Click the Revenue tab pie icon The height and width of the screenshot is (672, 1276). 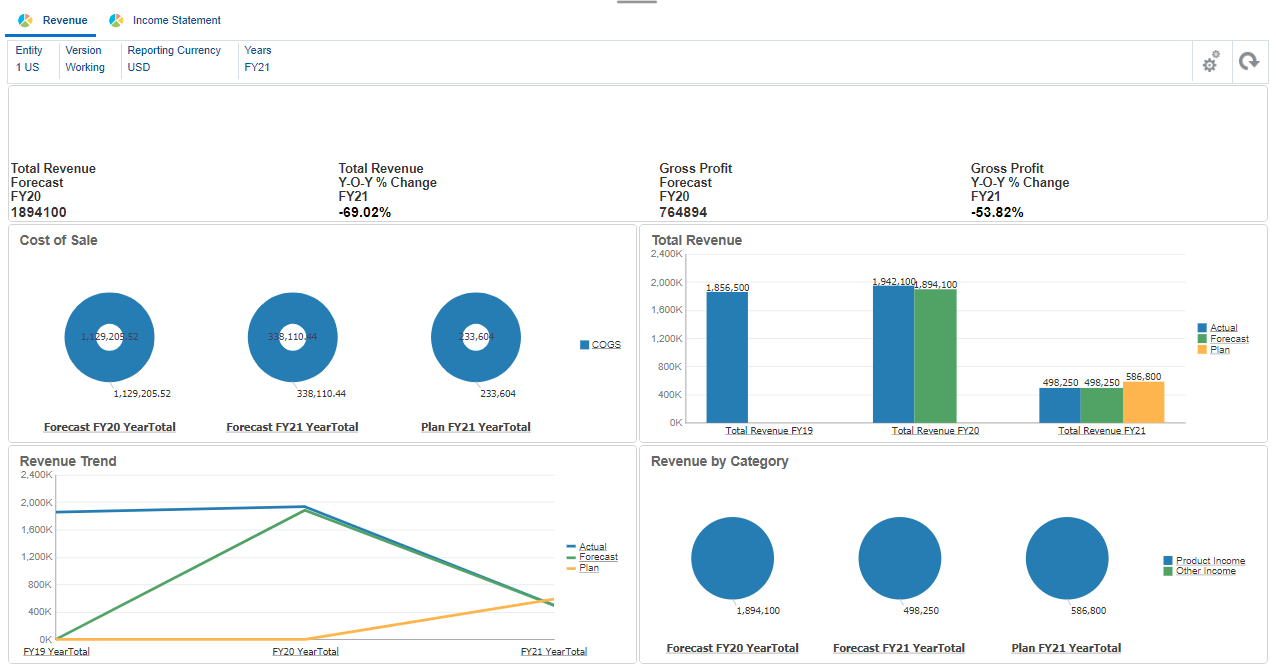[25, 20]
